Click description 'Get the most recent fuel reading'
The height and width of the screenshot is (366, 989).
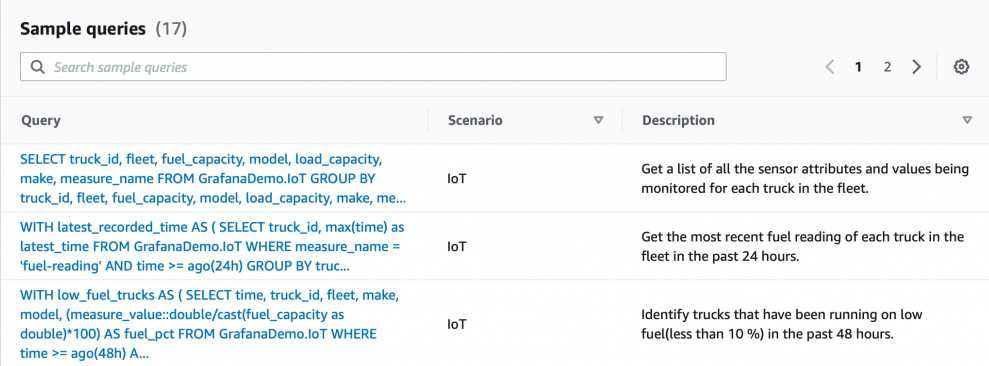click(803, 246)
